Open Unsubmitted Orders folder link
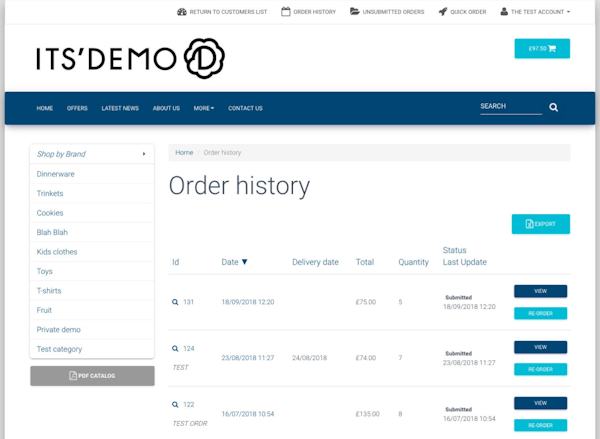Screen dimensions: 600x439 coord(387,12)
